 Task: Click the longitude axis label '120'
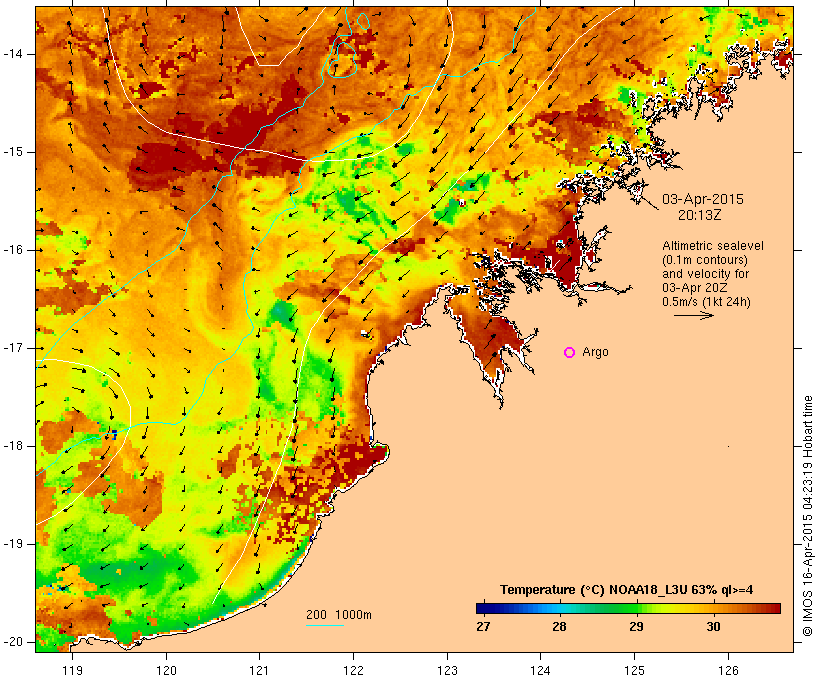pyautogui.click(x=166, y=670)
